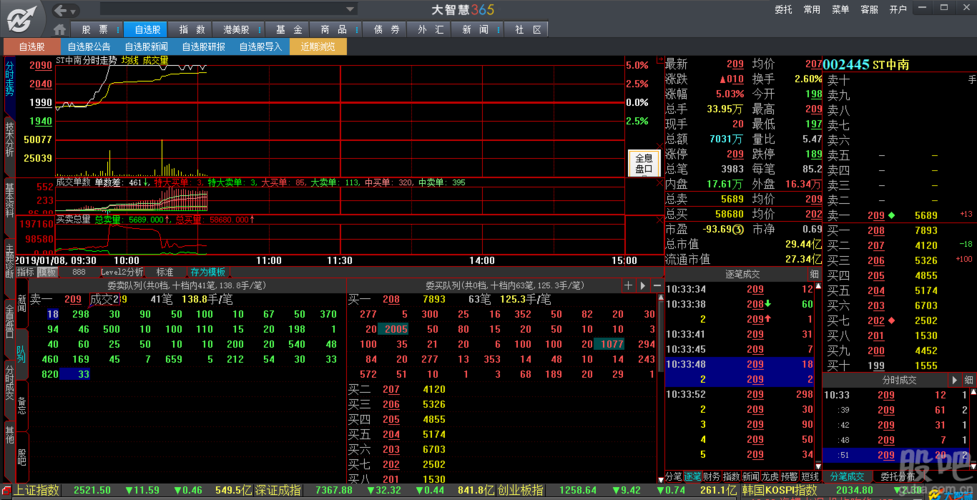Open the 自选股新闻 sub-tab

pyautogui.click(x=146, y=47)
